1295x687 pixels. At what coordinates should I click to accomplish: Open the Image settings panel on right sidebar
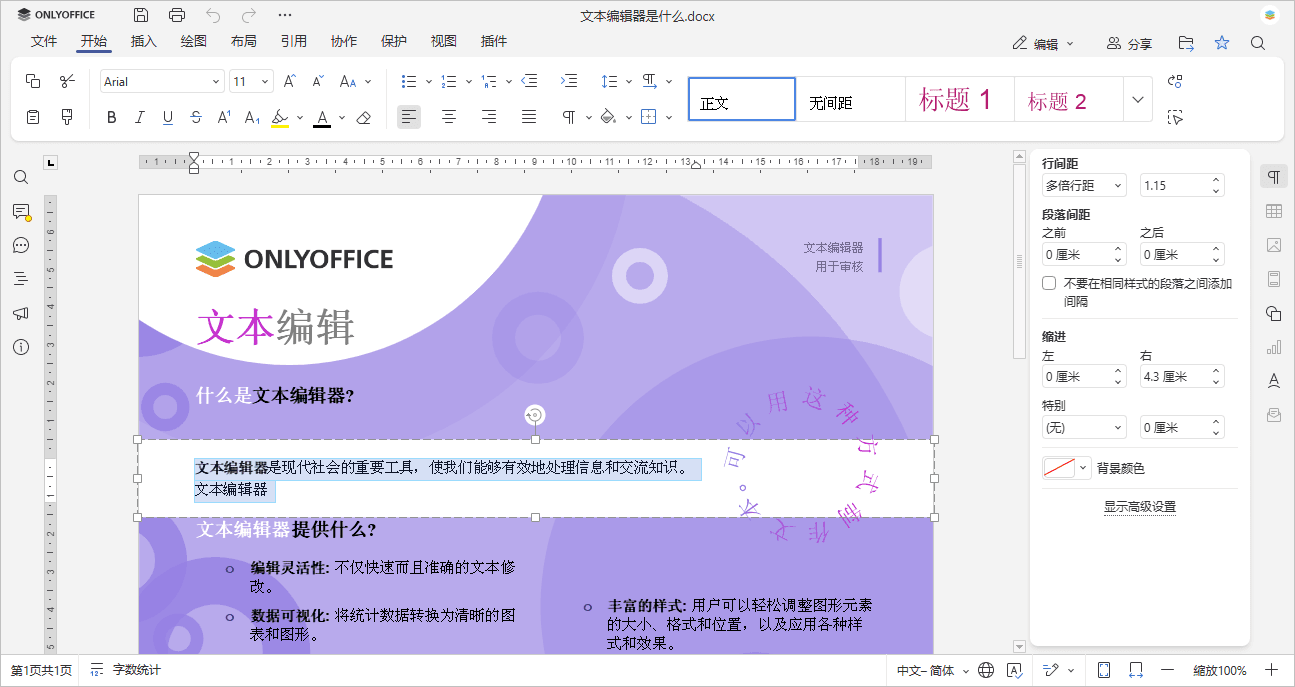[1273, 245]
